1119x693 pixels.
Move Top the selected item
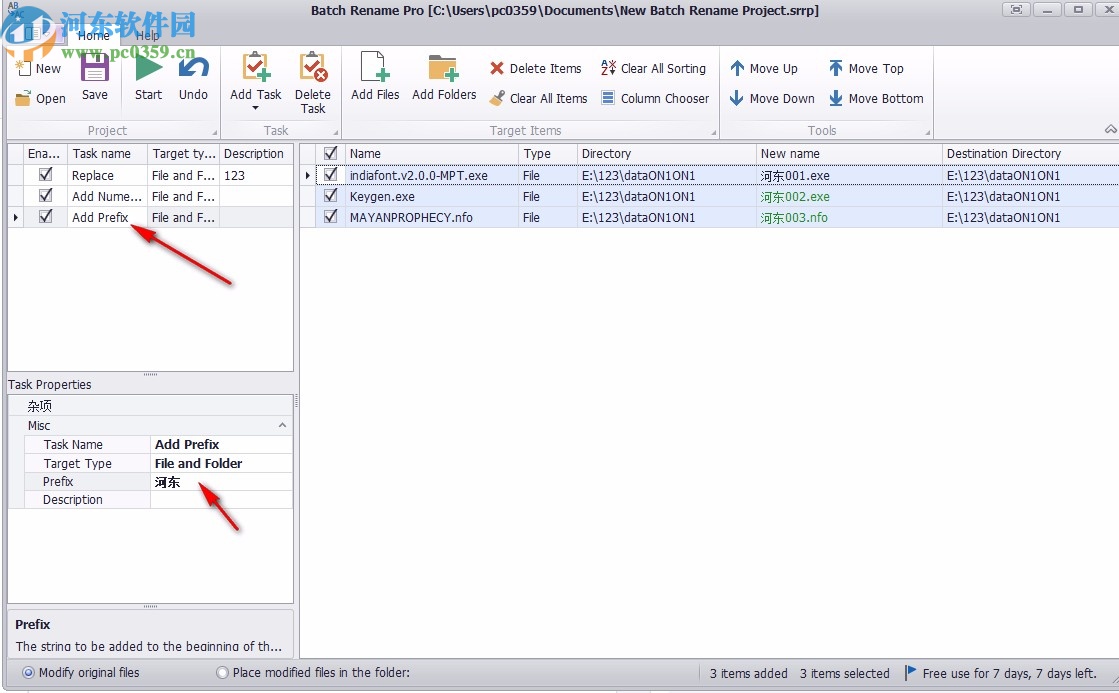pyautogui.click(x=866, y=69)
